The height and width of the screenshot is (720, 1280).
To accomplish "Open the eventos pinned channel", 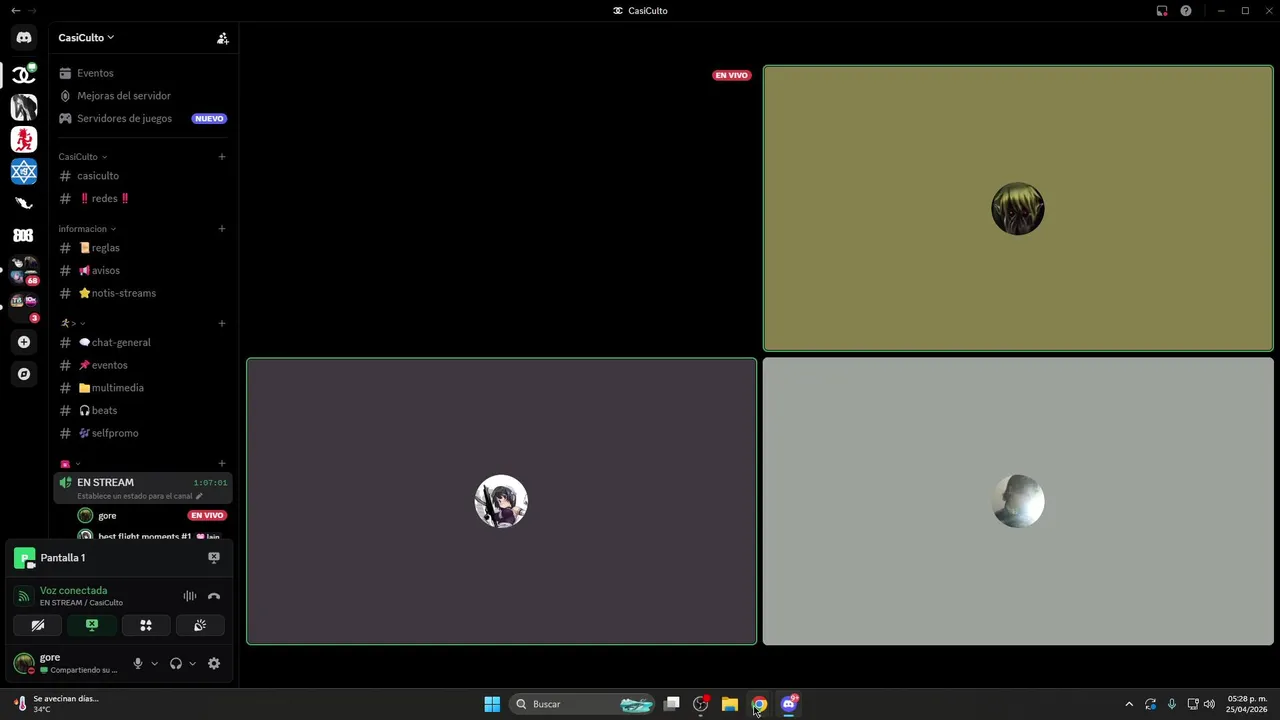I will click(143, 365).
